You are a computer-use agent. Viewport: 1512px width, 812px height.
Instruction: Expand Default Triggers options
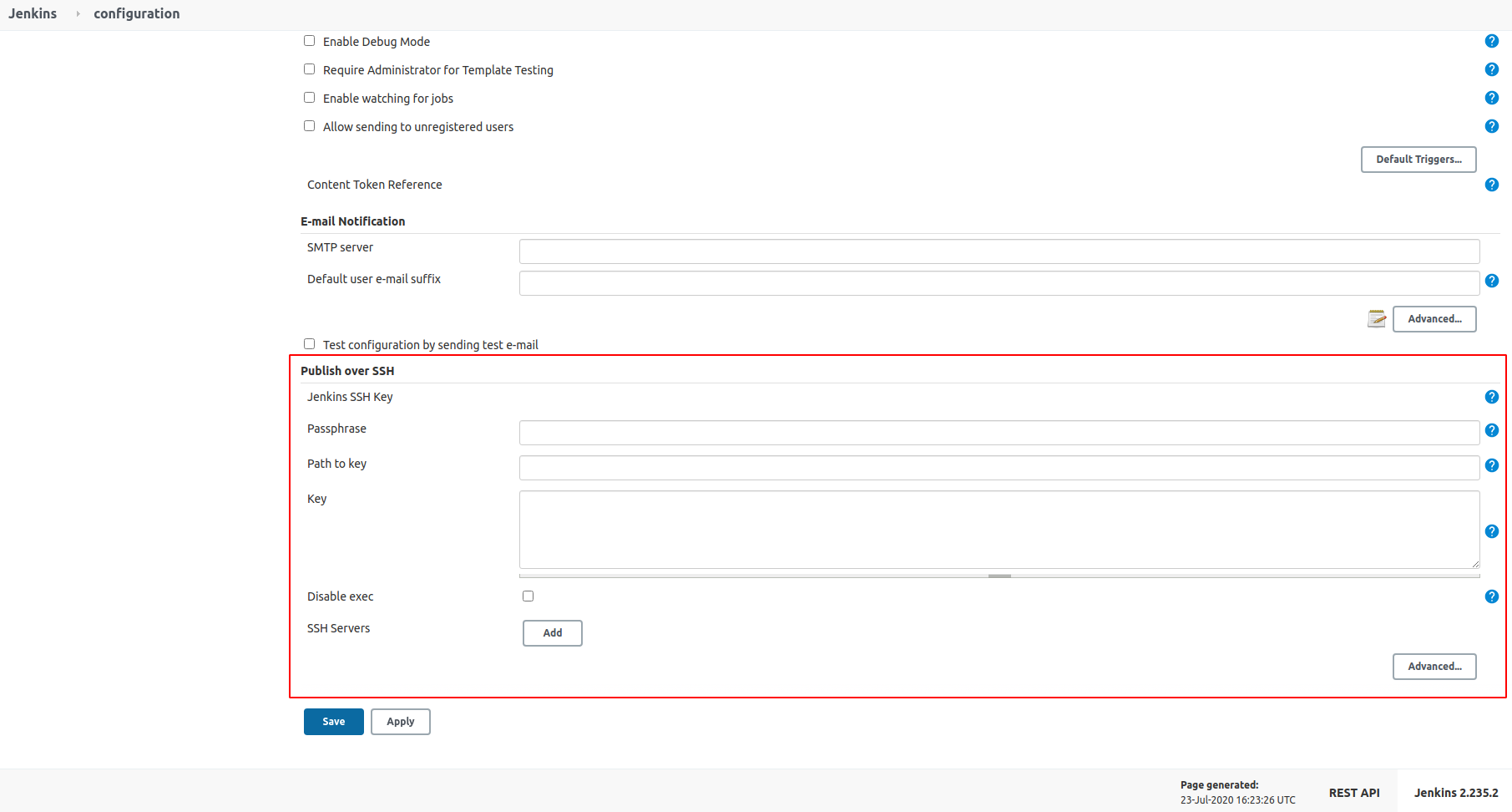tap(1418, 160)
